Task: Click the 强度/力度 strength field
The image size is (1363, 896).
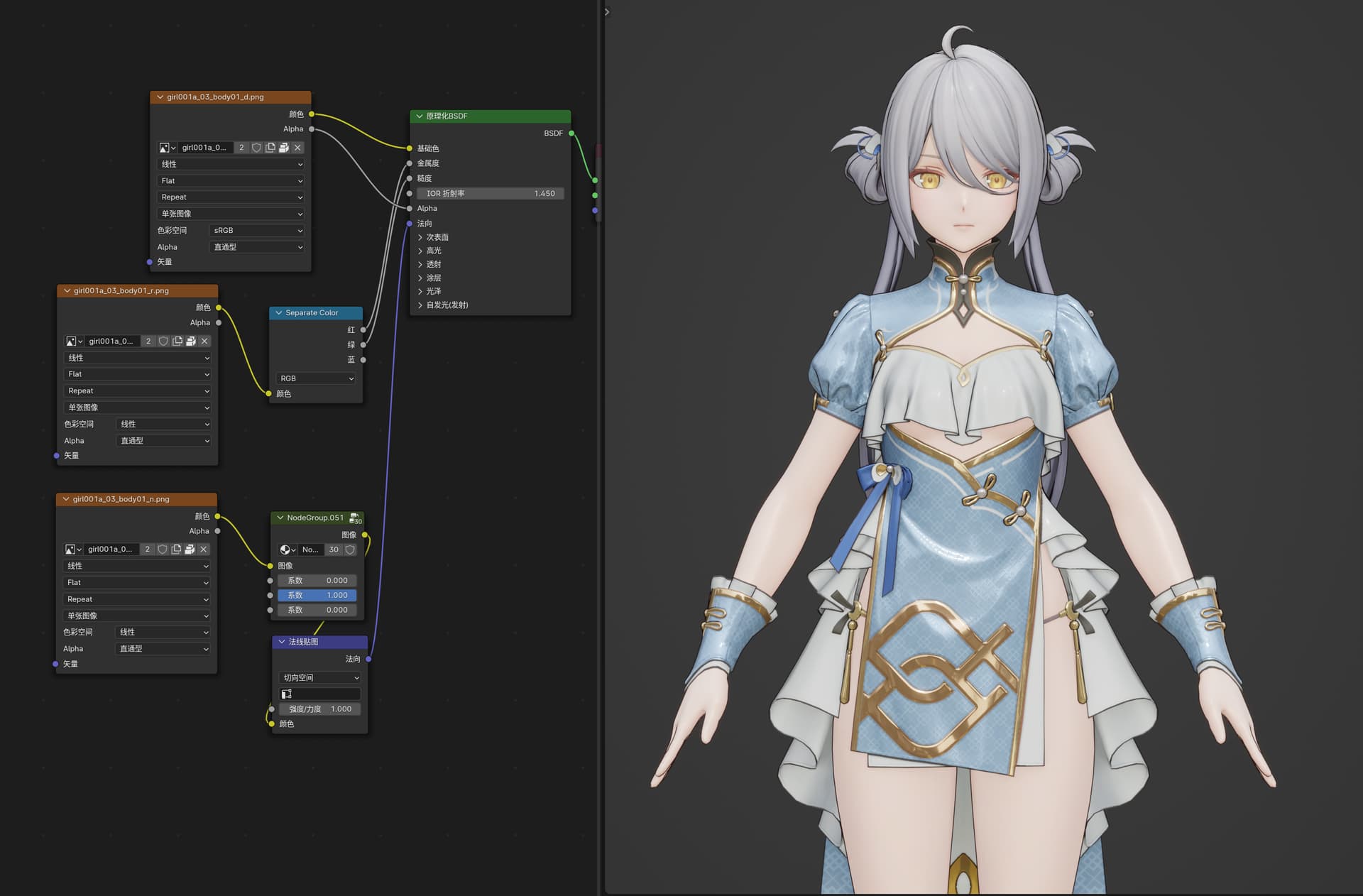Action: (319, 709)
